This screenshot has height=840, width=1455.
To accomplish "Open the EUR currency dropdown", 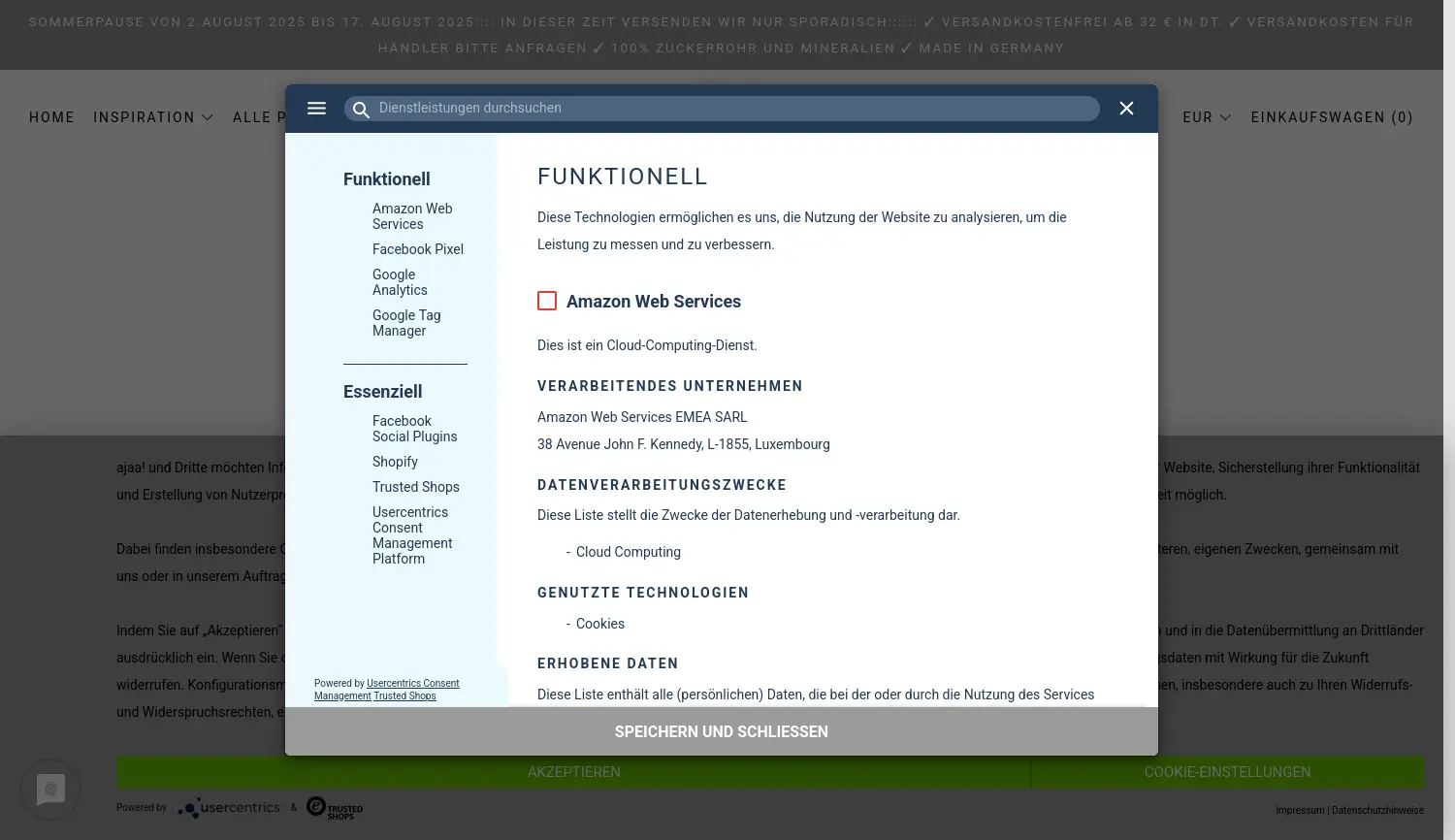I will (1207, 117).
